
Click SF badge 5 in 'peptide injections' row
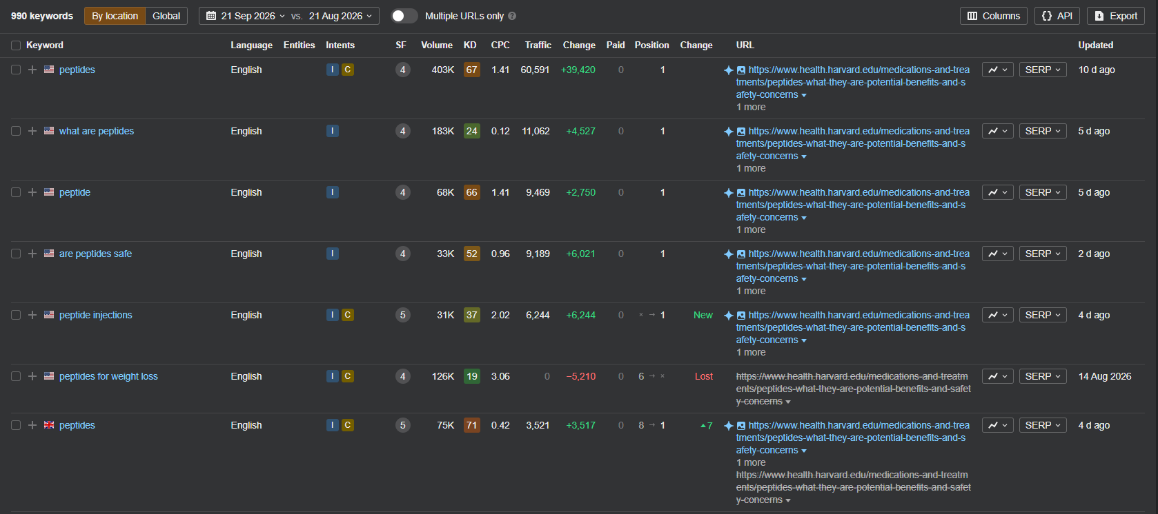[402, 315]
